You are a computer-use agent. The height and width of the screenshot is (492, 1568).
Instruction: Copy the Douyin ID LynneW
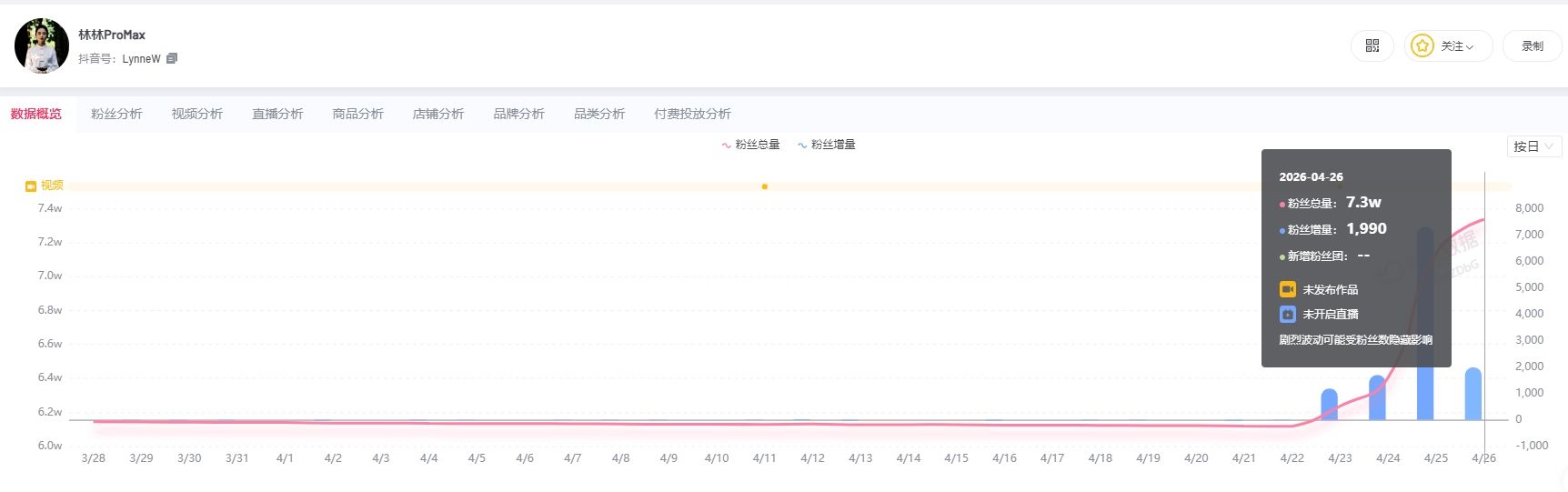[x=172, y=58]
